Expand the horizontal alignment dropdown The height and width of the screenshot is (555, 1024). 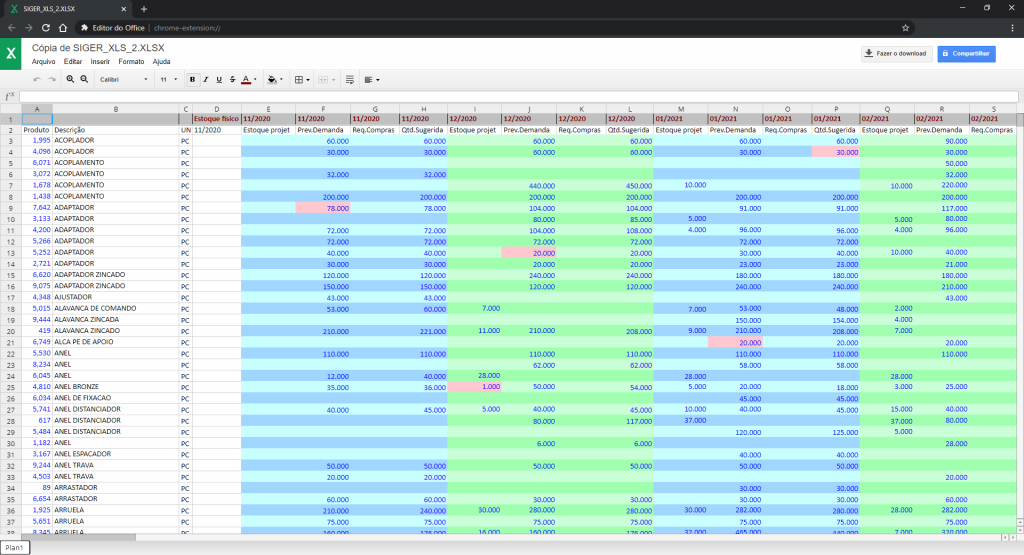[372, 79]
